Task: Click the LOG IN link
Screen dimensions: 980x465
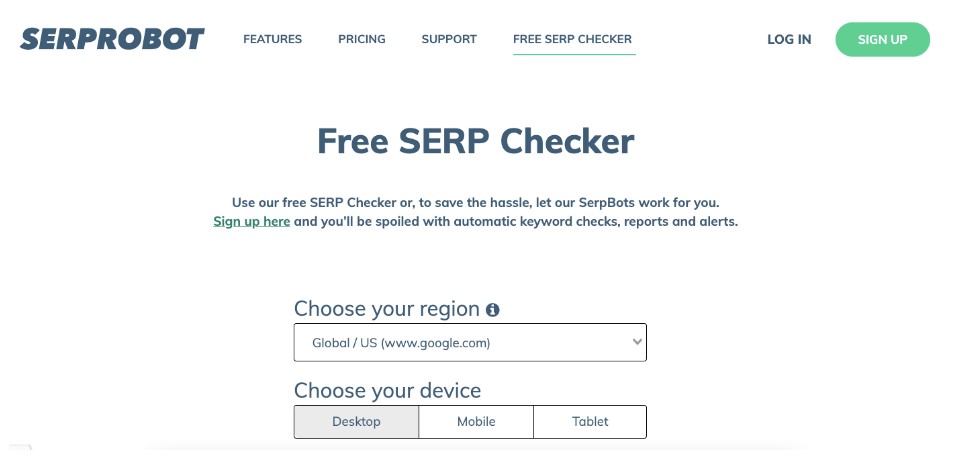Action: point(789,39)
